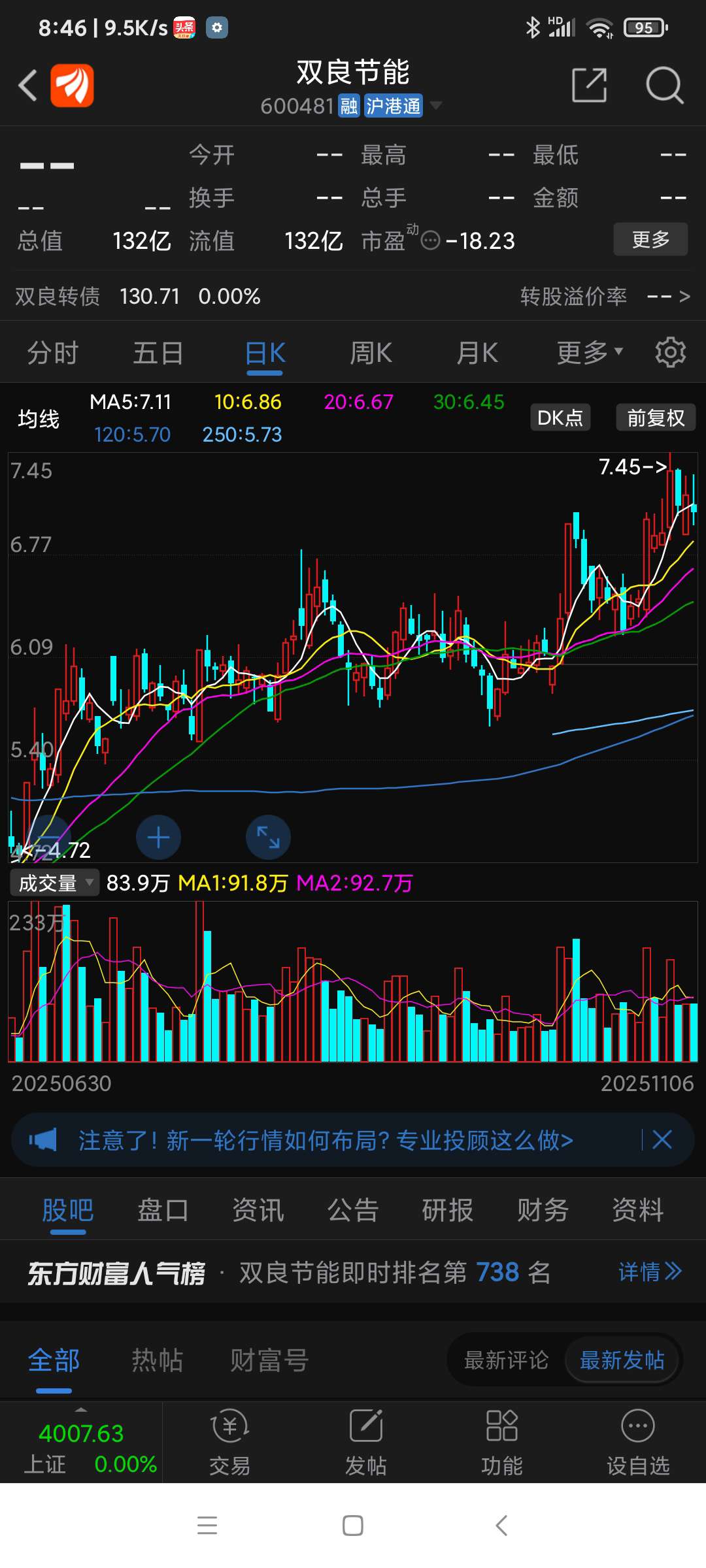Open chart settings gear icon
Image resolution: width=706 pixels, height=1568 pixels.
[x=671, y=353]
